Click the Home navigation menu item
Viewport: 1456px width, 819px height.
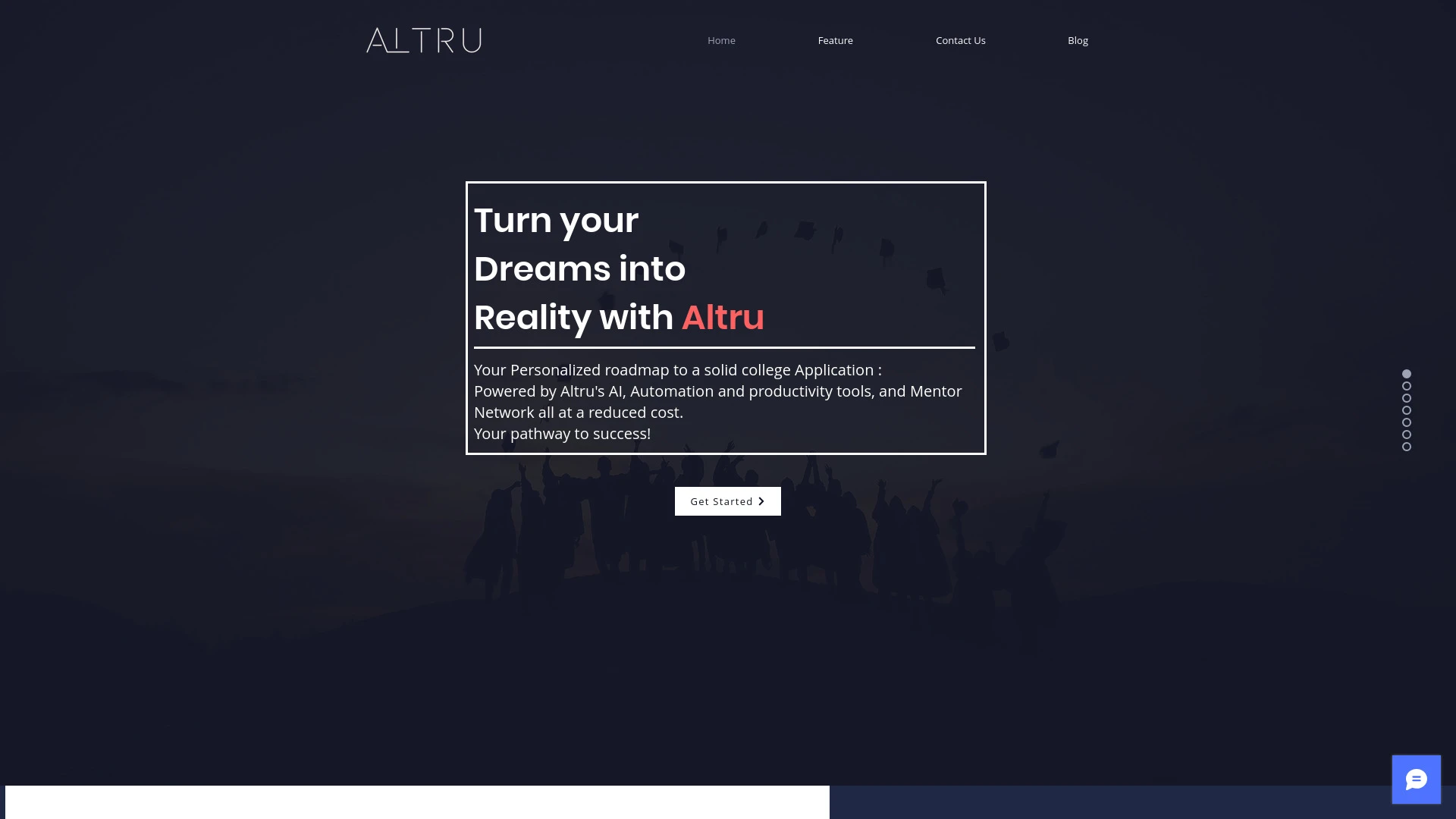tap(721, 40)
